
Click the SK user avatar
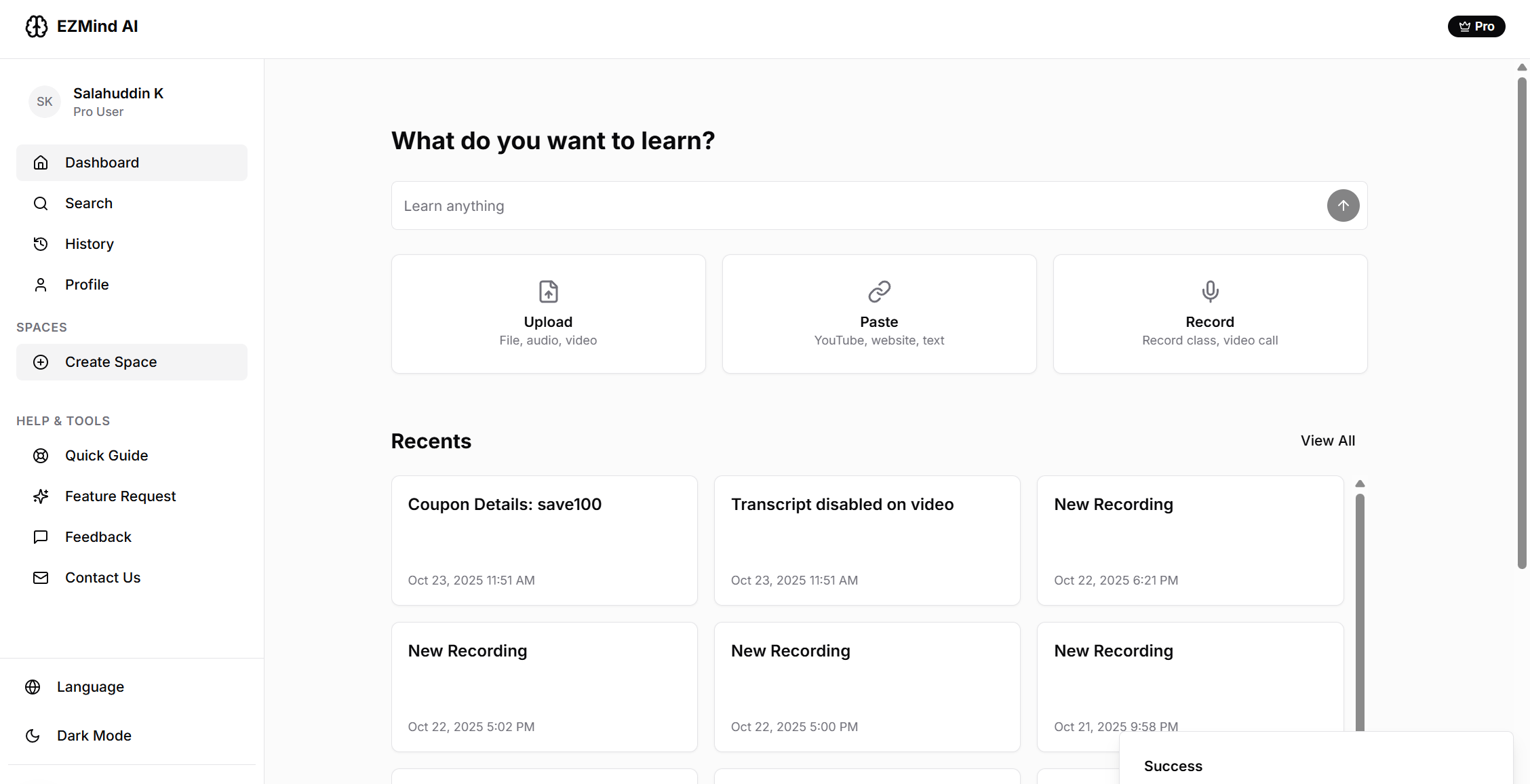coord(45,102)
